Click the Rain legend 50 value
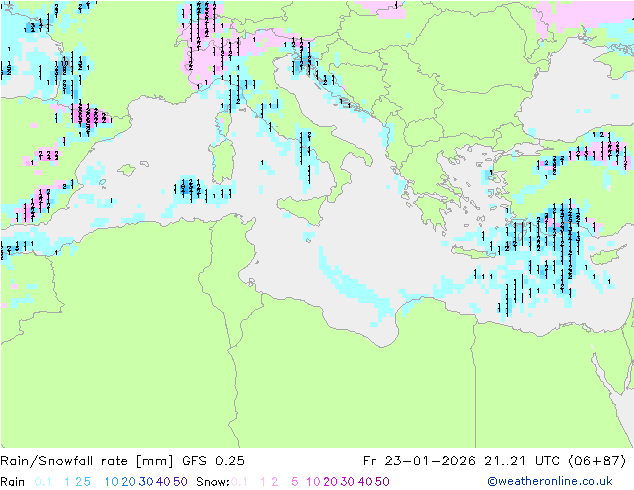Screen dimensions: 634x490 click(180, 482)
